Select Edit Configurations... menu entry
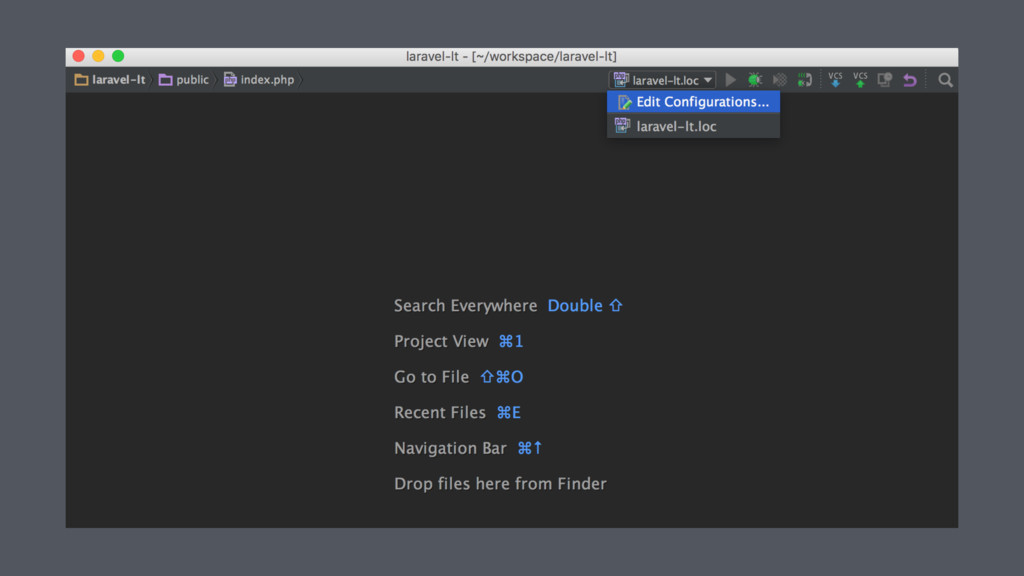1024x576 pixels. point(693,102)
